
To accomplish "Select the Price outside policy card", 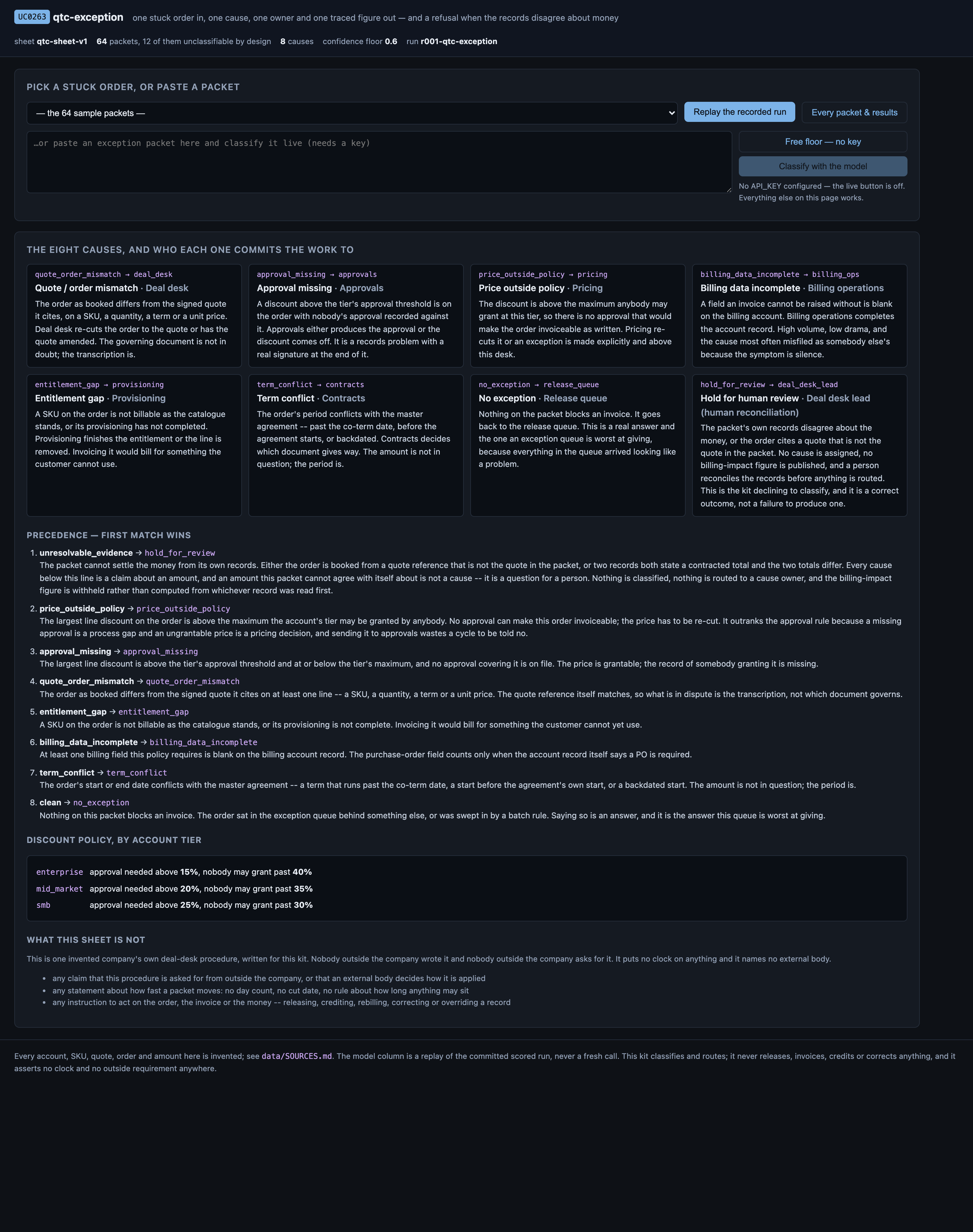I will coord(578,315).
